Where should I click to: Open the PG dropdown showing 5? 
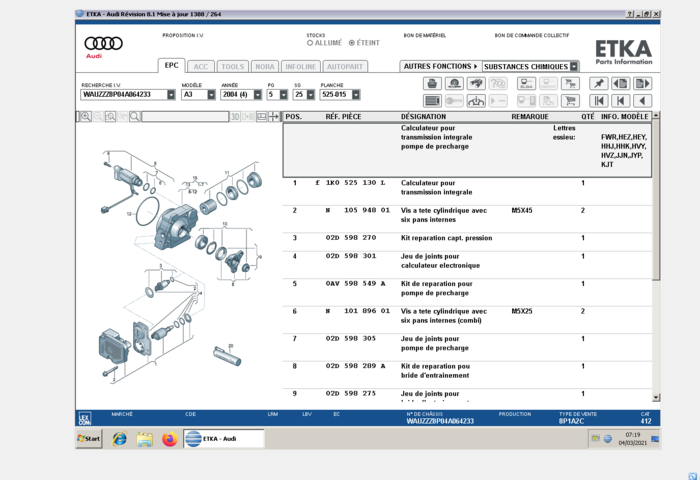(283, 95)
